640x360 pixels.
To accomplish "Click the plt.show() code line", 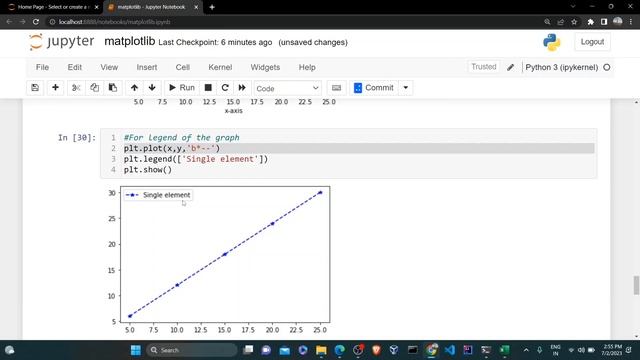I will pos(148,170).
